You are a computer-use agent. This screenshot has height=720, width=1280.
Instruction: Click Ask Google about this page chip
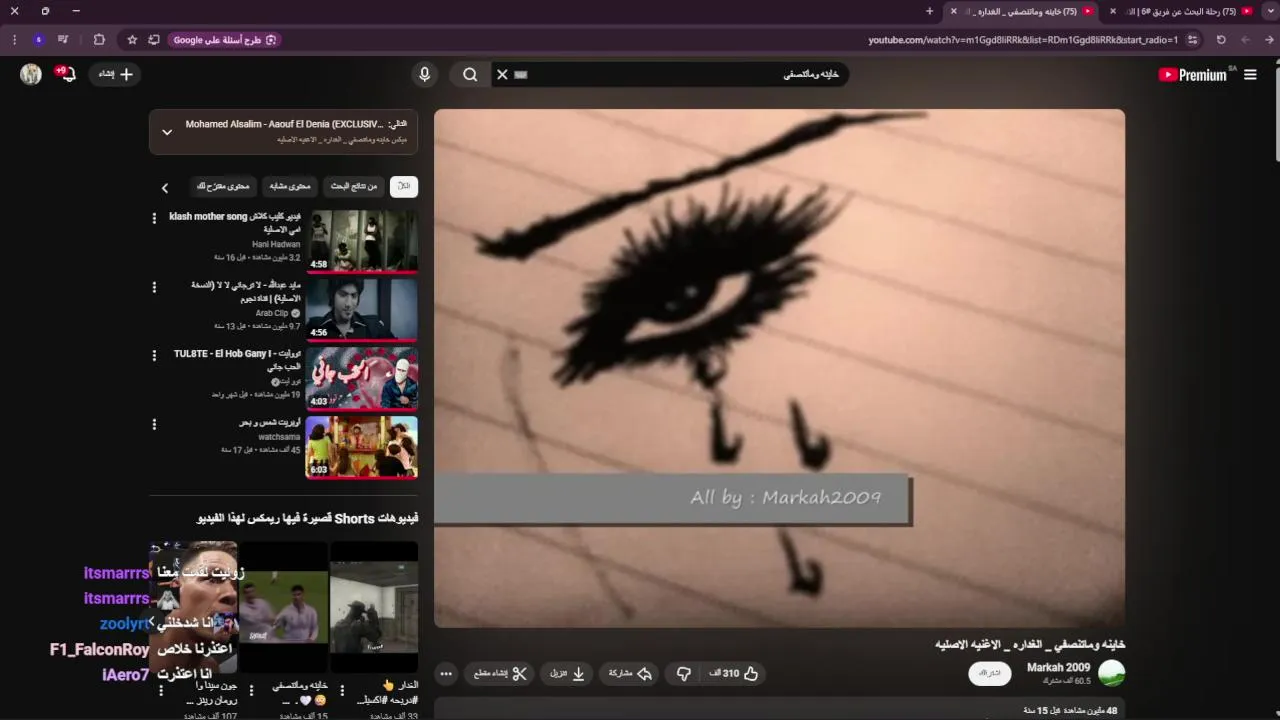click(225, 39)
